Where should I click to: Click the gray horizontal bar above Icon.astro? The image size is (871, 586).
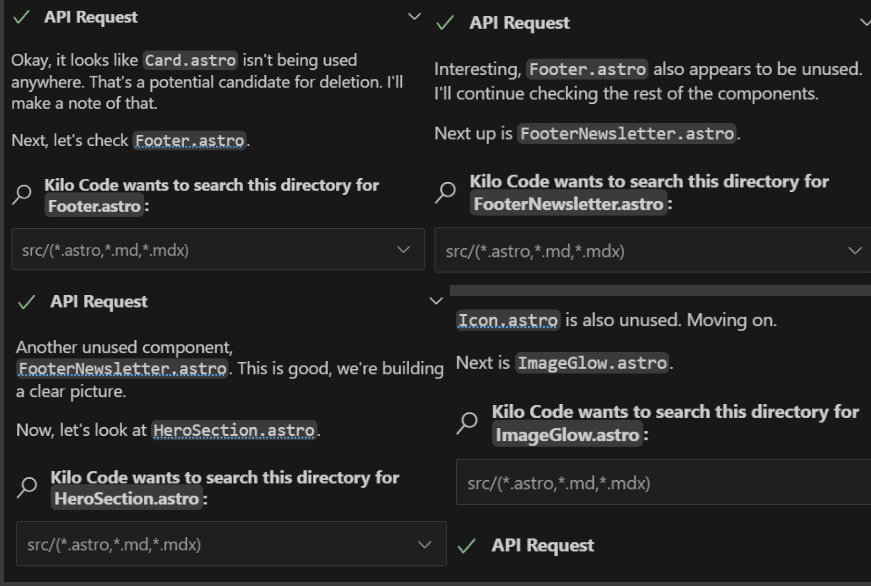pyautogui.click(x=660, y=290)
